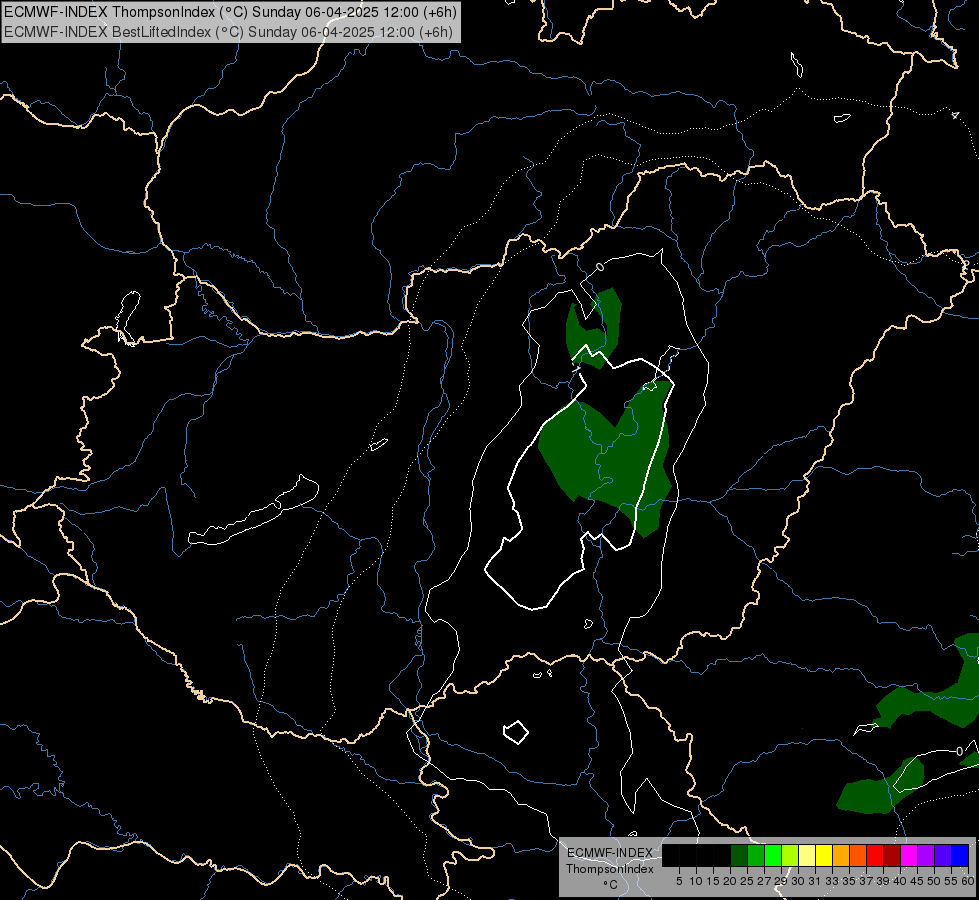Click the legend value label 5
Image resolution: width=979 pixels, height=900 pixels.
pyautogui.click(x=679, y=881)
